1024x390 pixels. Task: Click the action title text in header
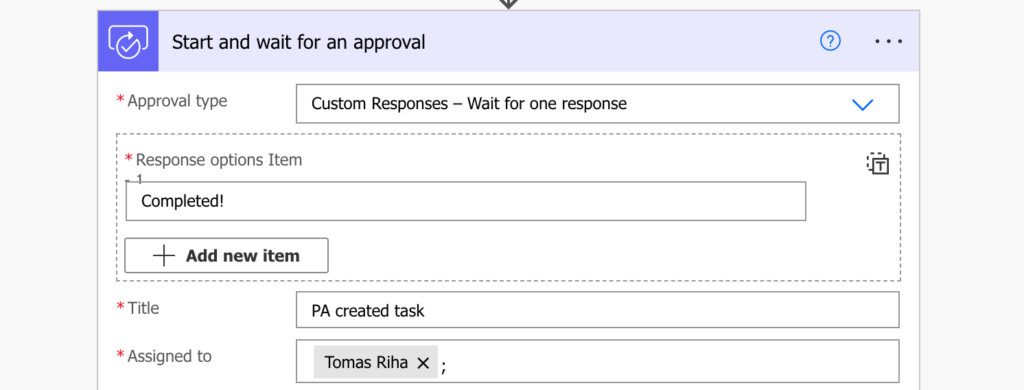pyautogui.click(x=298, y=42)
